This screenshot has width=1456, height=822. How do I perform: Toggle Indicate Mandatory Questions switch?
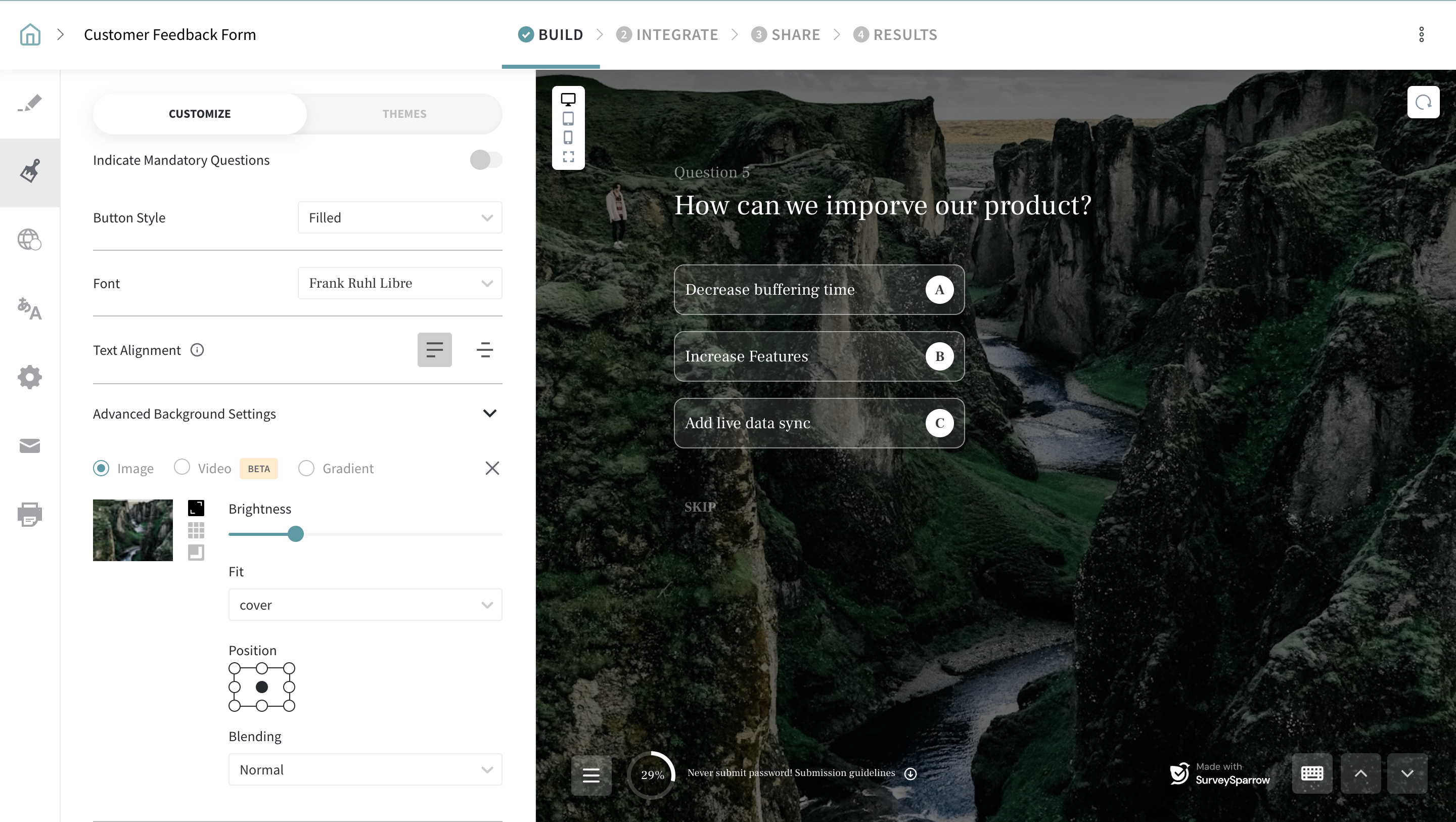pyautogui.click(x=485, y=160)
